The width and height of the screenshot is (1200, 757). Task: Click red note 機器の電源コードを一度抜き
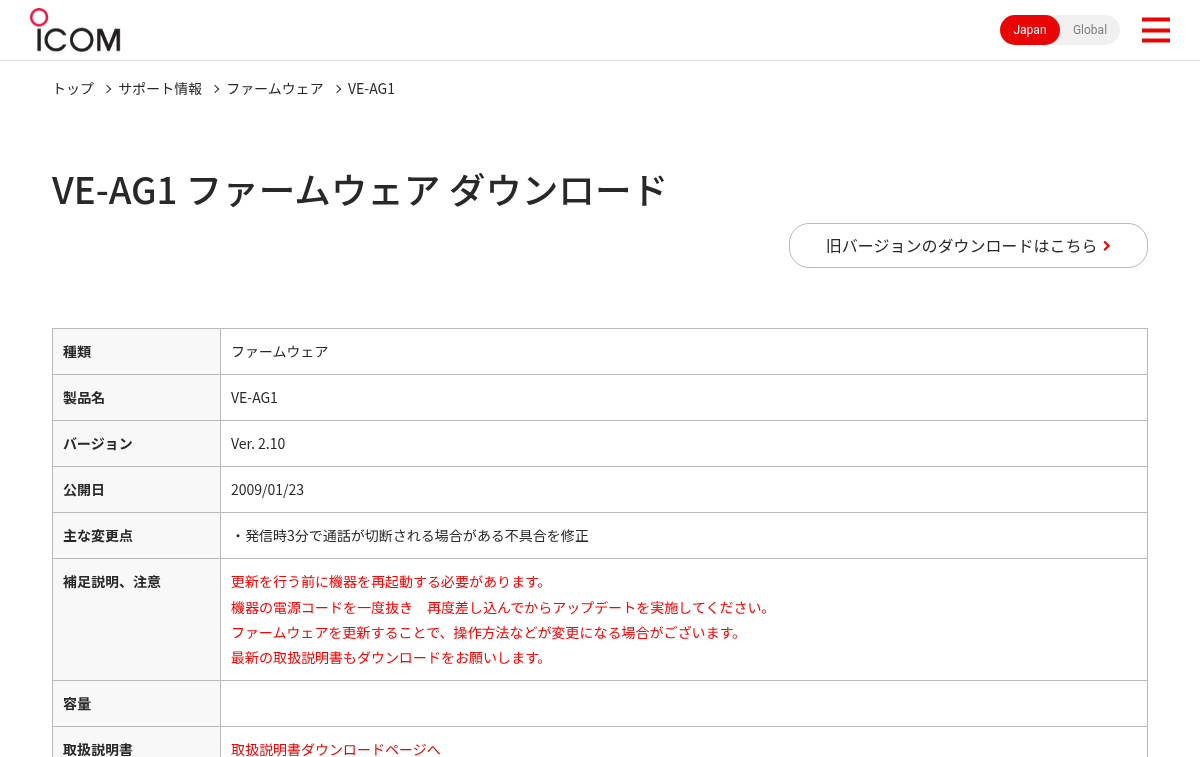pos(501,607)
